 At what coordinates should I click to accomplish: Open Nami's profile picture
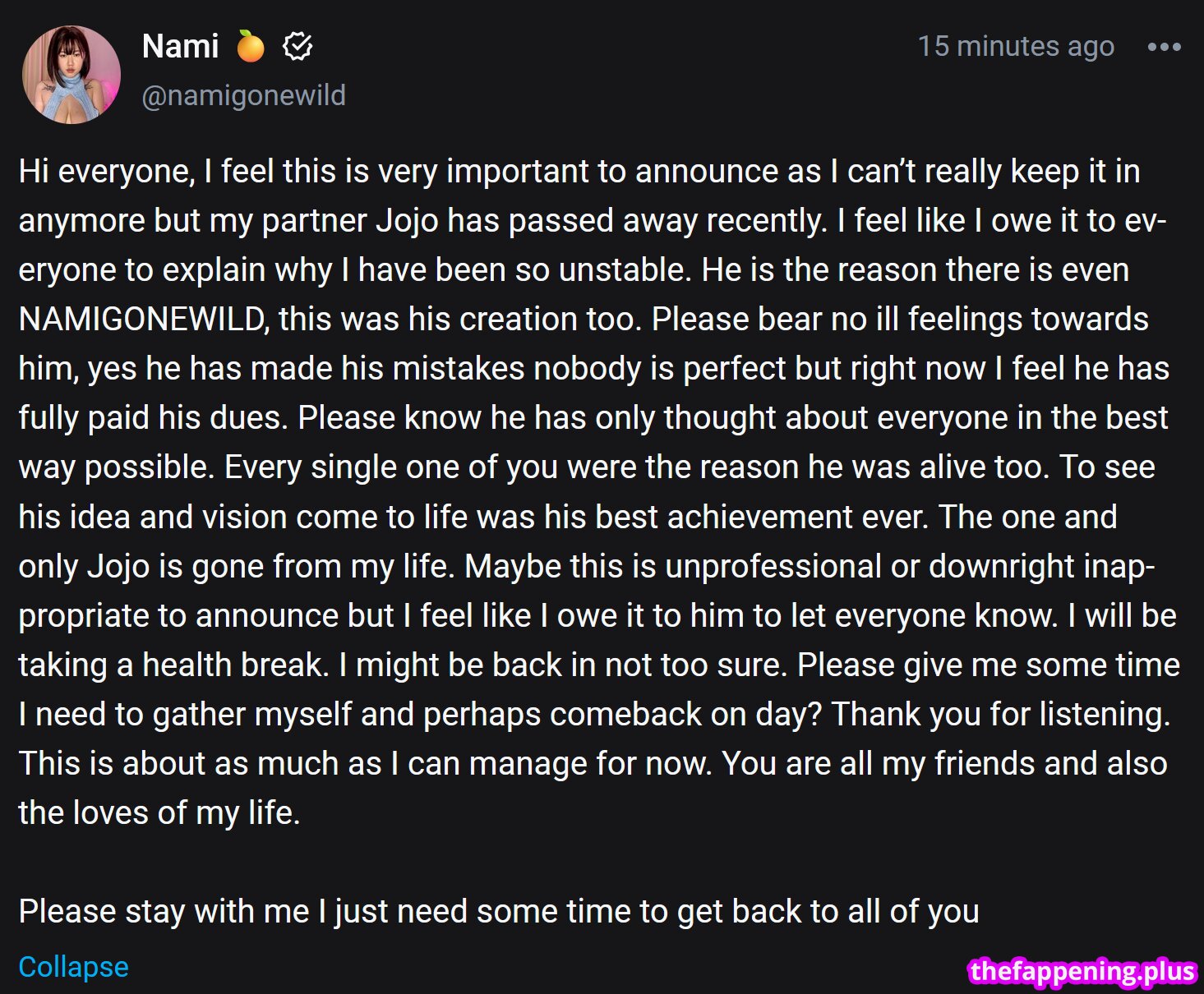coord(72,75)
